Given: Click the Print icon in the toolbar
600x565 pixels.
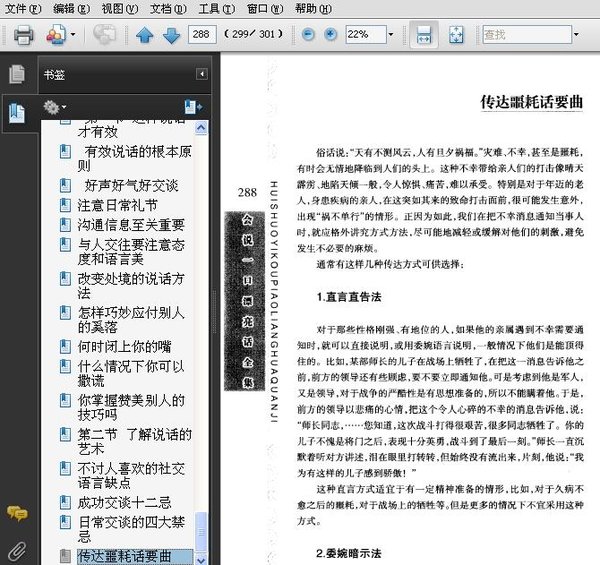Looking at the screenshot, I should click(23, 35).
